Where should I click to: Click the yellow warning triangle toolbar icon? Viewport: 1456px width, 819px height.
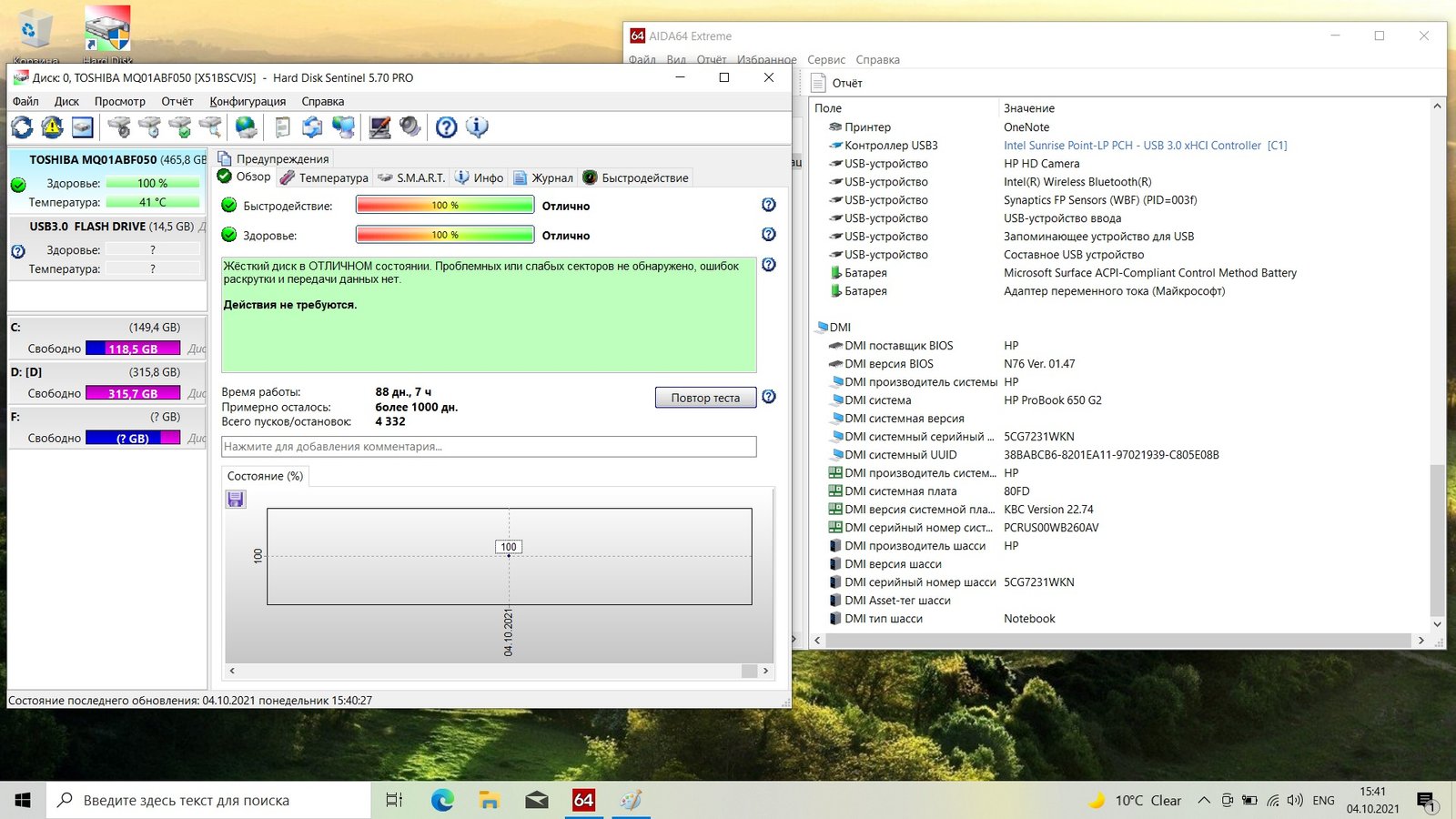coord(53,127)
